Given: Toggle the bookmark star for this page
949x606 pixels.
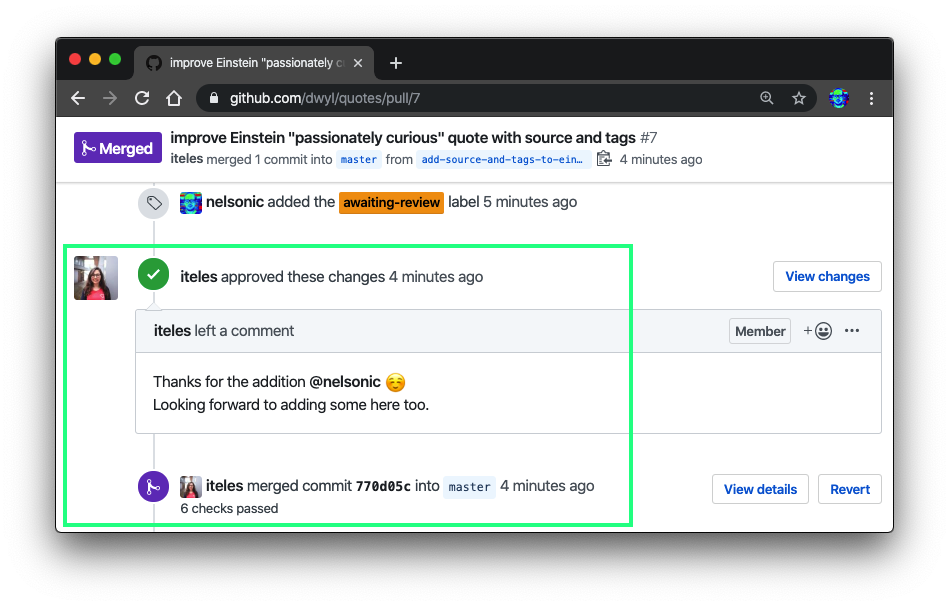Looking at the screenshot, I should click(799, 98).
